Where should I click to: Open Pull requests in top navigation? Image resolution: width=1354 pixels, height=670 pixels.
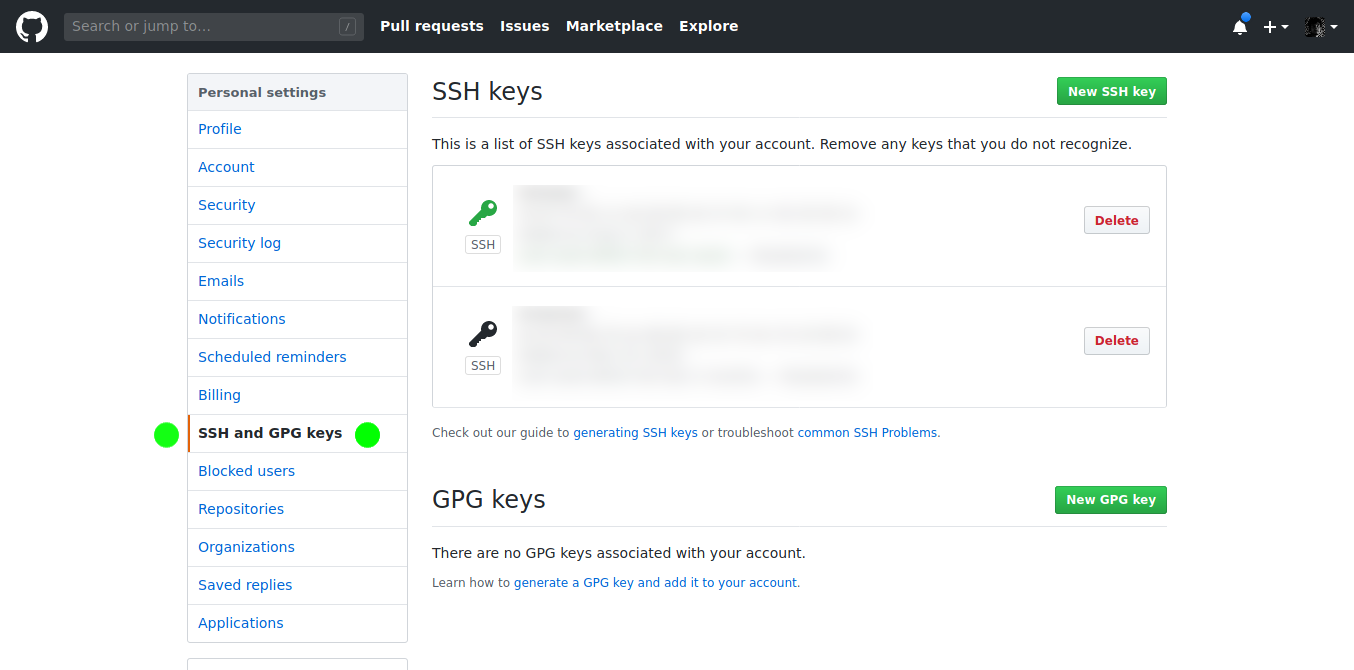point(431,26)
